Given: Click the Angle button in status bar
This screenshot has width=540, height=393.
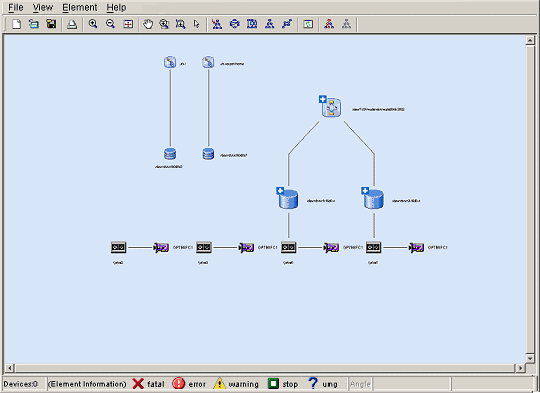Looking at the screenshot, I should click(360, 384).
